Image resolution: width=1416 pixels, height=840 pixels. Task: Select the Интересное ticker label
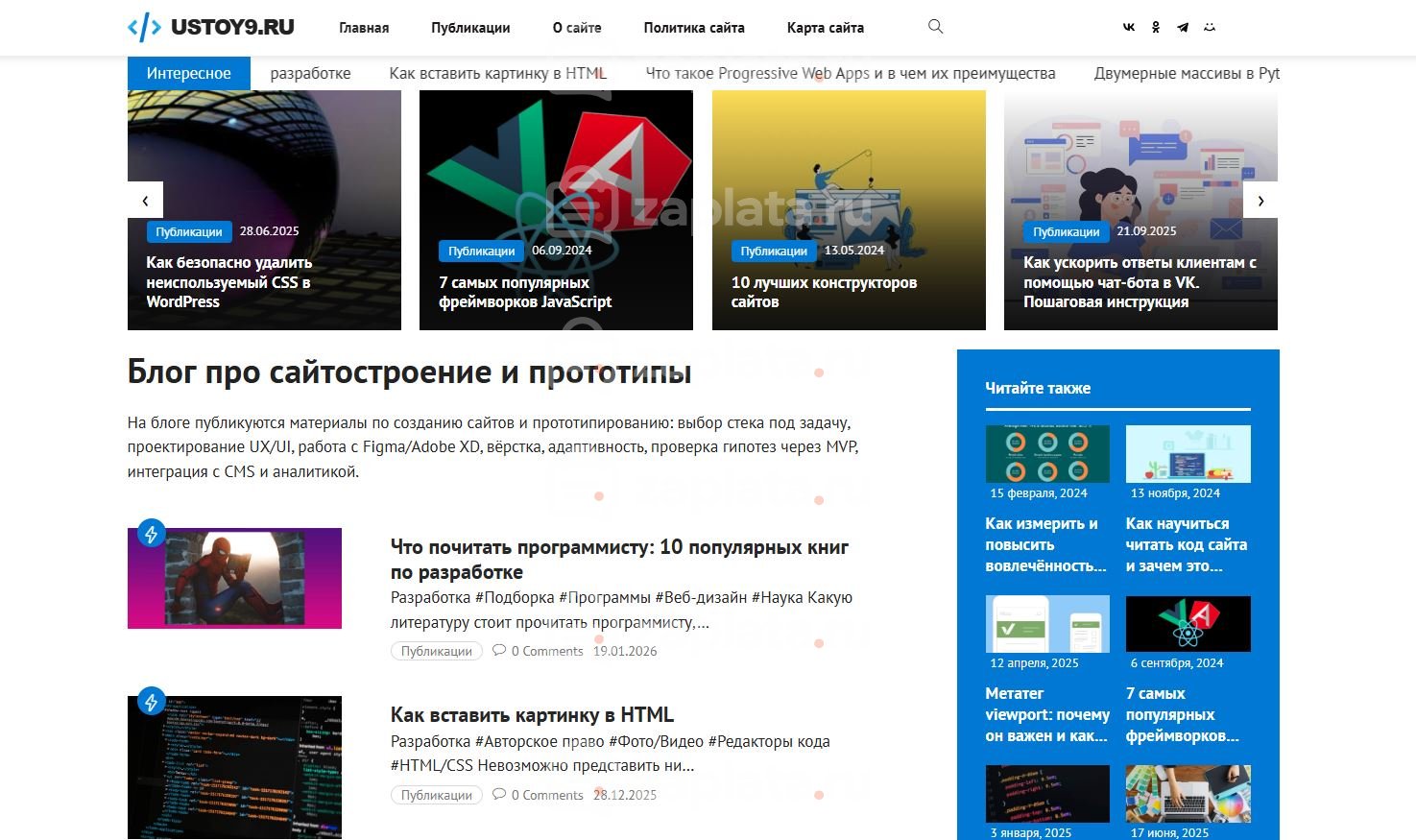pos(189,73)
